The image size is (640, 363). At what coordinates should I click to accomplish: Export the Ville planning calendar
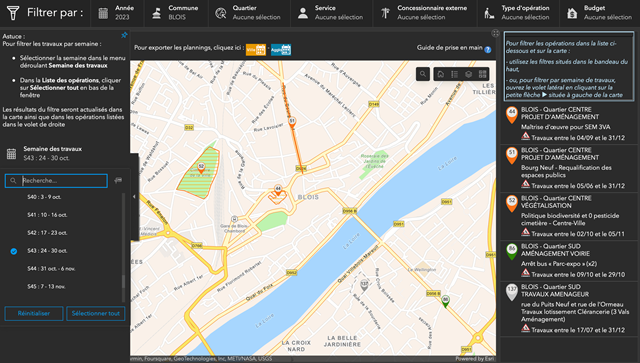pyautogui.click(x=256, y=50)
